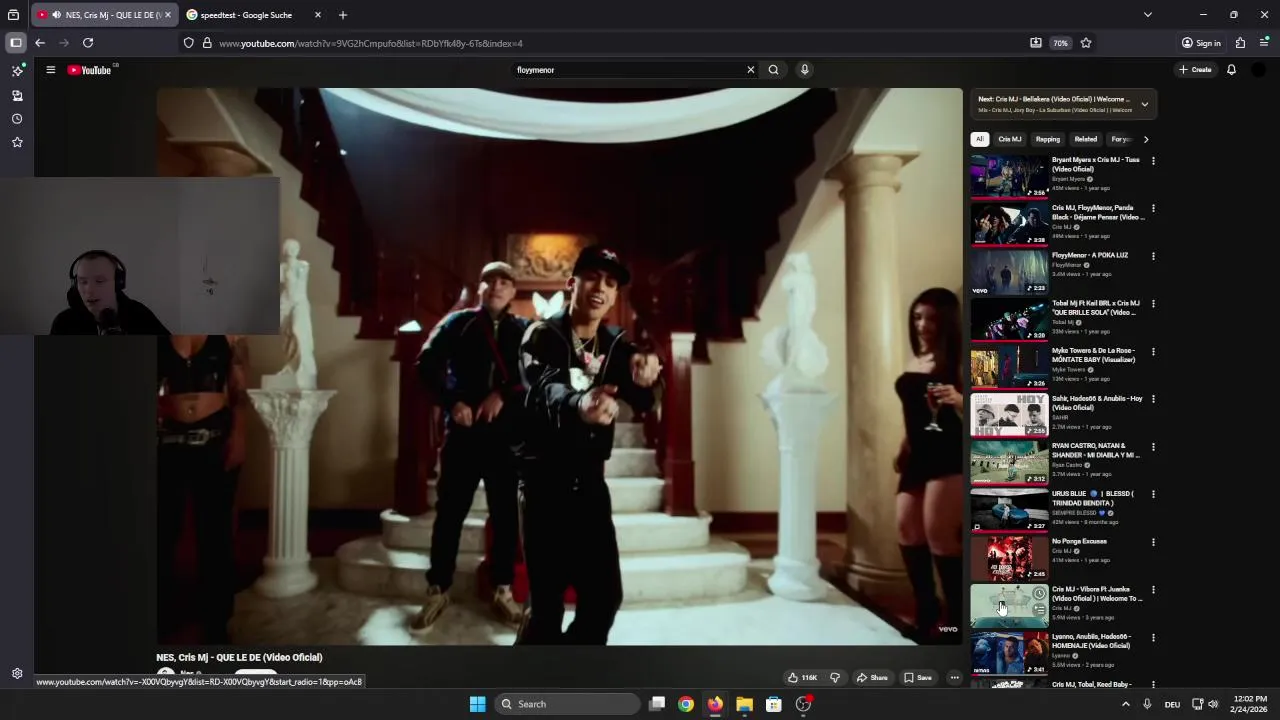Viewport: 1280px width, 720px height.
Task: Open options for MÓNTATE BABY video
Action: [x=1153, y=352]
